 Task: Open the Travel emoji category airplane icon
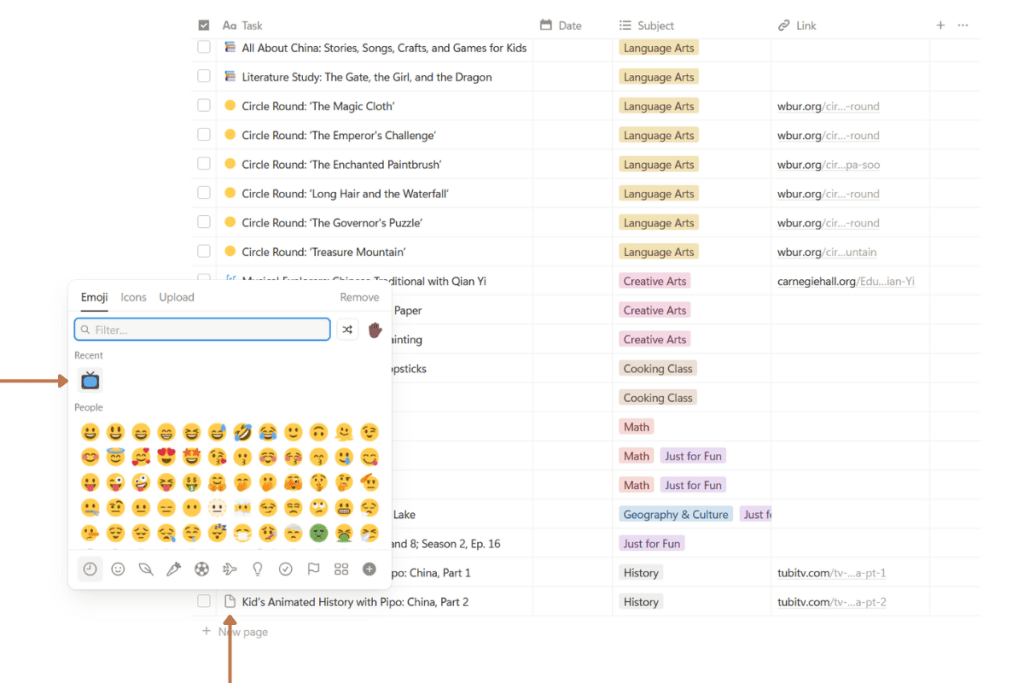click(x=230, y=569)
